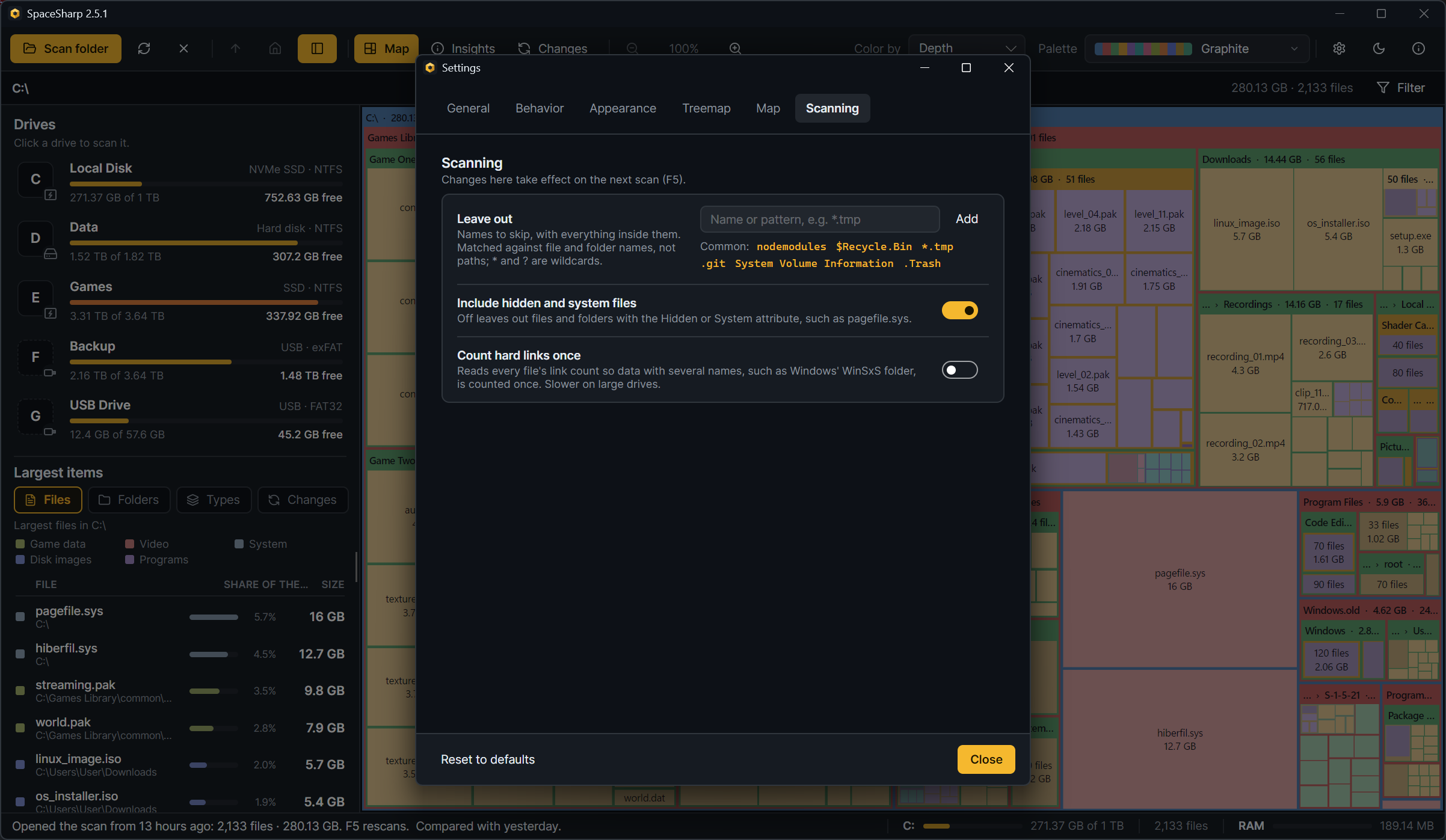Click the yellow Close button
Screen dimensions: 1446x840
point(986,759)
